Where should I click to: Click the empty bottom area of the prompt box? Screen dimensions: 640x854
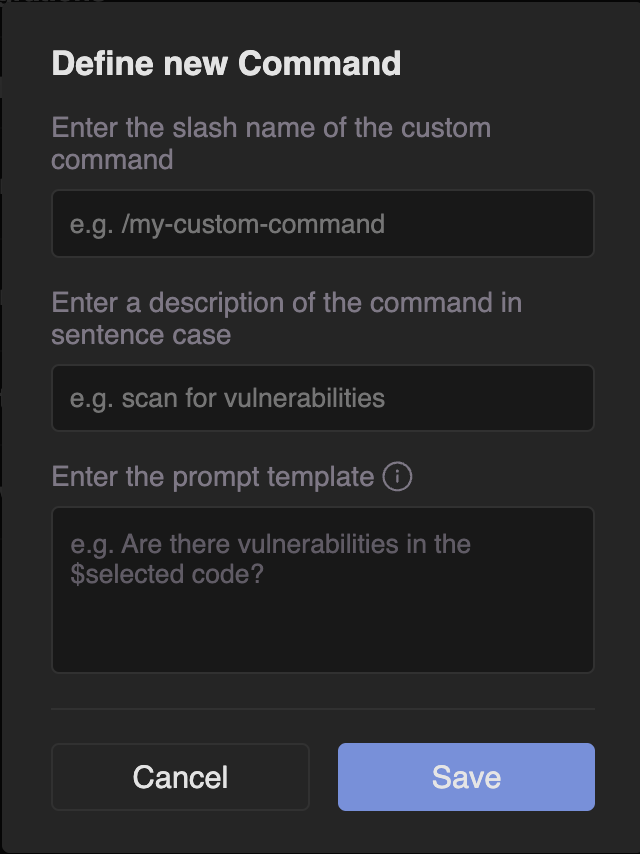(322, 640)
